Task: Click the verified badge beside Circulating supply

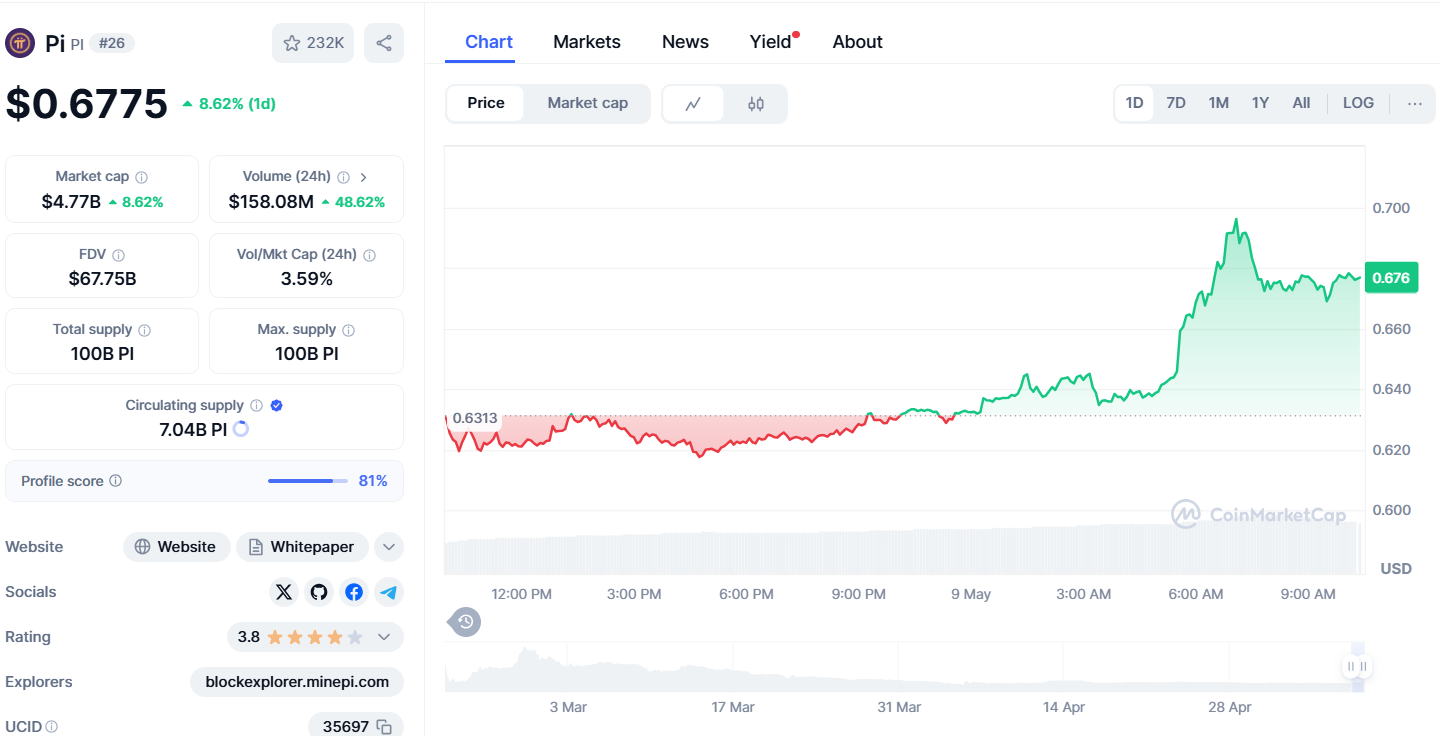Action: [277, 406]
